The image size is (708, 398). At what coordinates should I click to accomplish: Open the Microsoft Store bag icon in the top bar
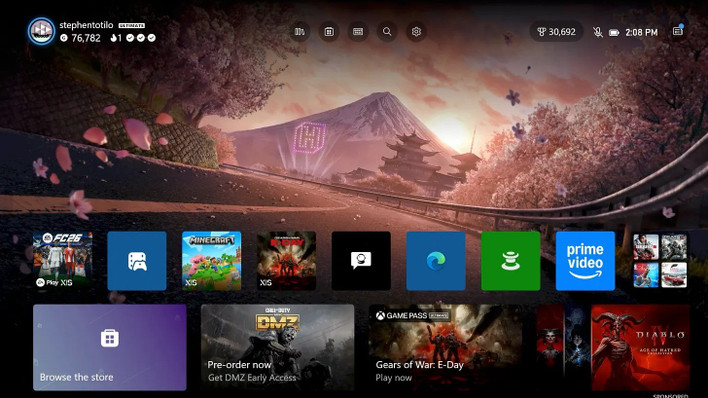[x=329, y=32]
